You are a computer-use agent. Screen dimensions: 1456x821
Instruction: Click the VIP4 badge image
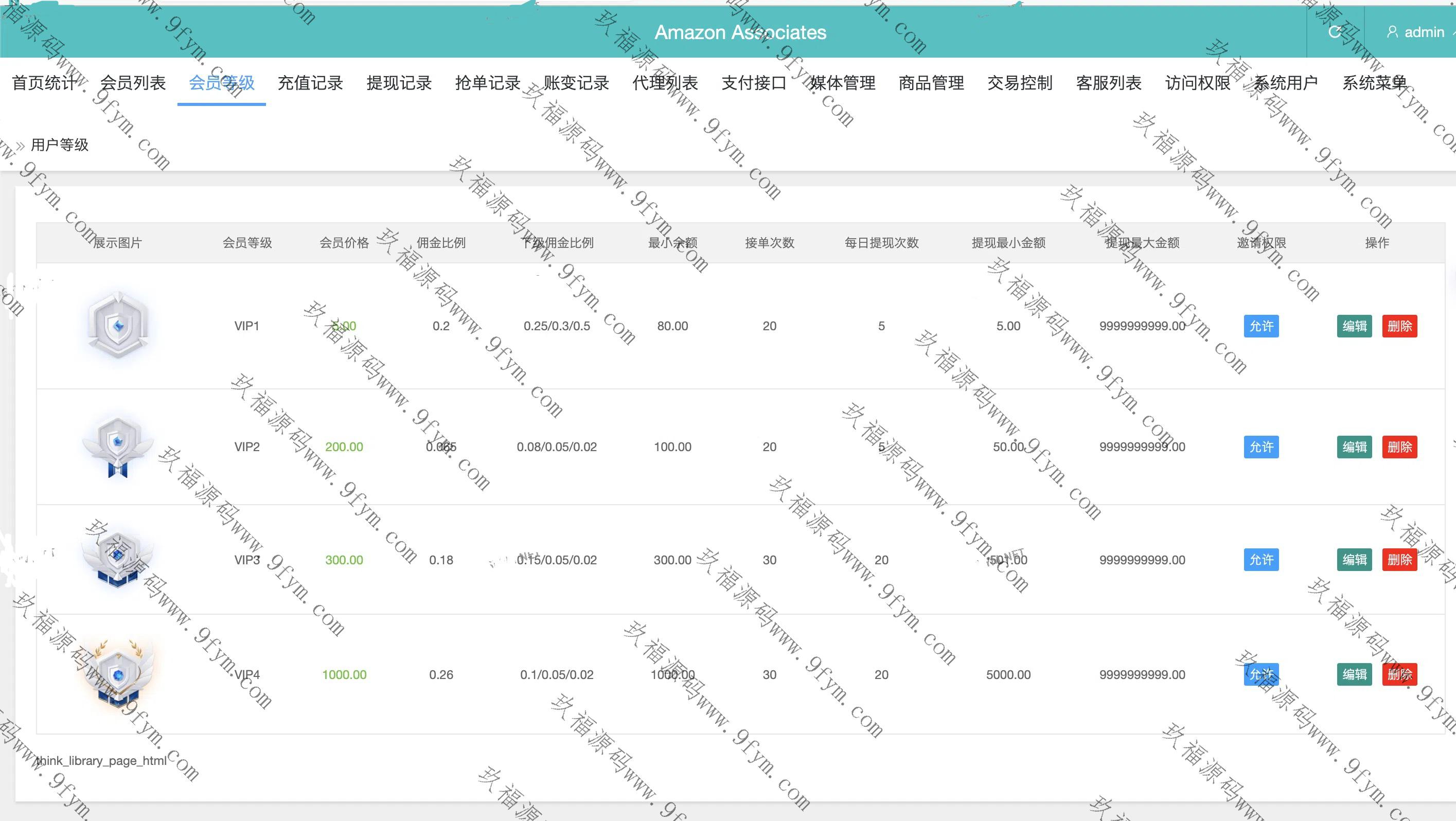(x=118, y=674)
